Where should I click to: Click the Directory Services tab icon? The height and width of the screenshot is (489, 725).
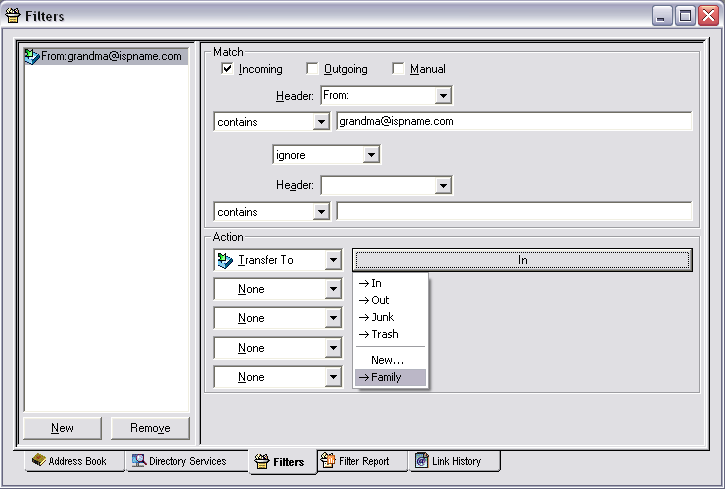point(139,461)
